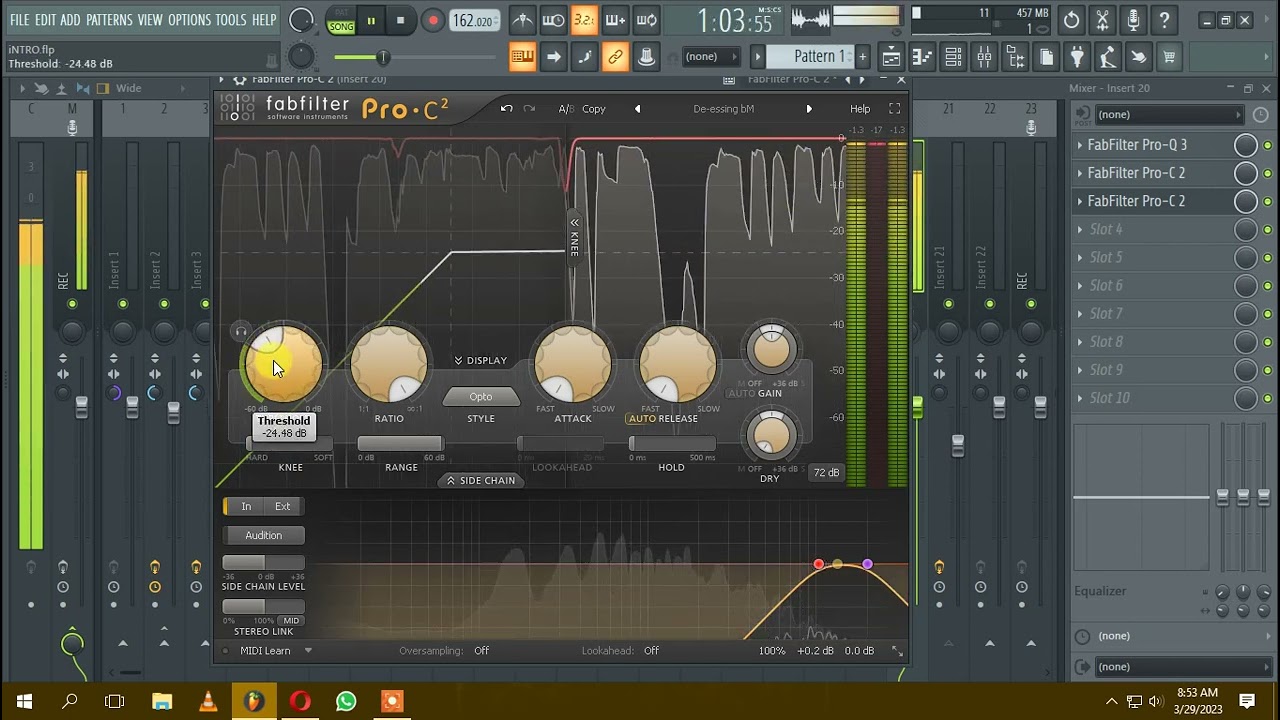Toggle typing keyboard to piano icon
This screenshot has height=720, width=1280.
(522, 57)
